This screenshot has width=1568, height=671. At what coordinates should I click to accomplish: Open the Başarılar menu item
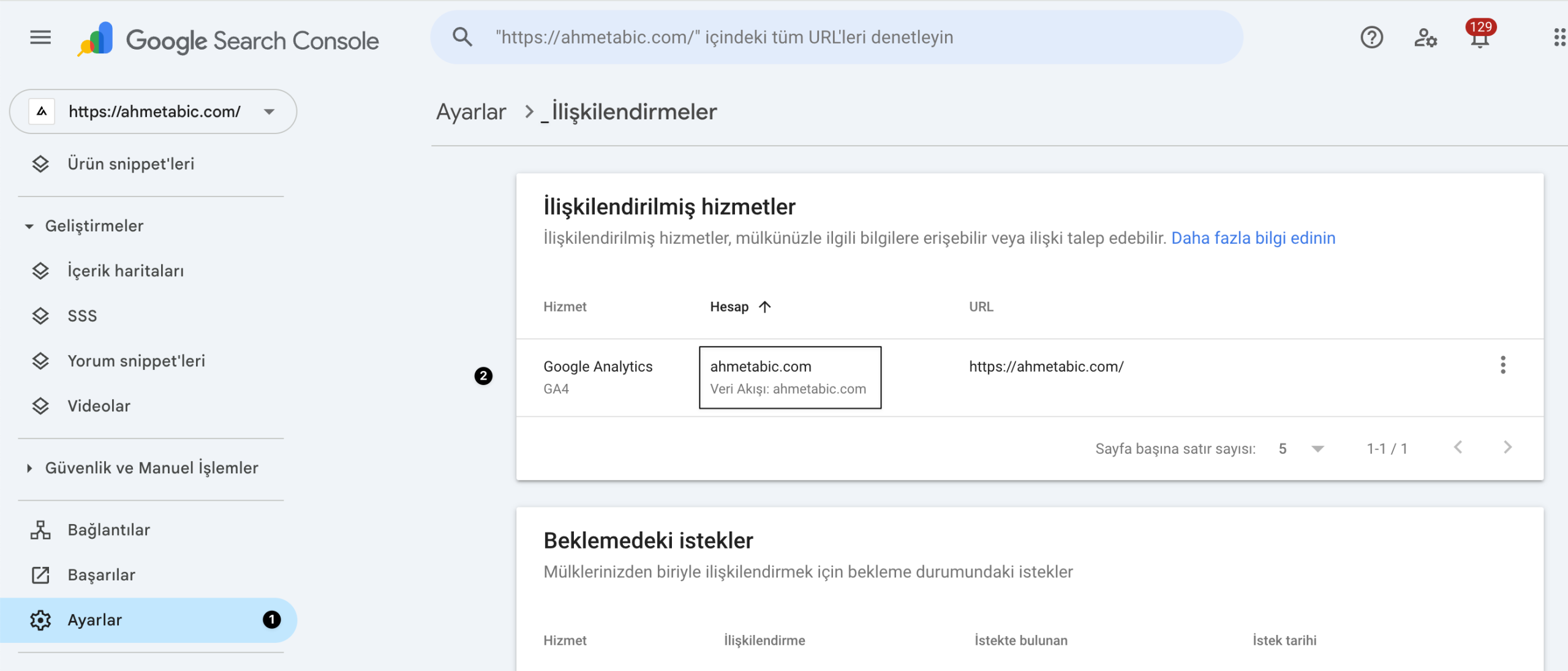tap(101, 575)
